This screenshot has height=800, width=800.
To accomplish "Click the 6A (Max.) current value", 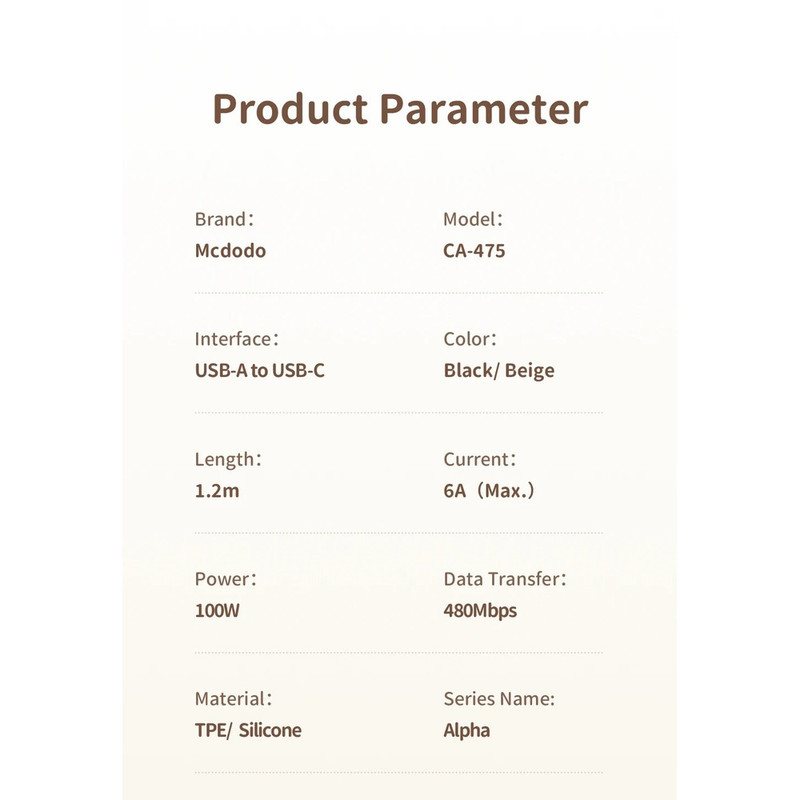I will point(489,491).
